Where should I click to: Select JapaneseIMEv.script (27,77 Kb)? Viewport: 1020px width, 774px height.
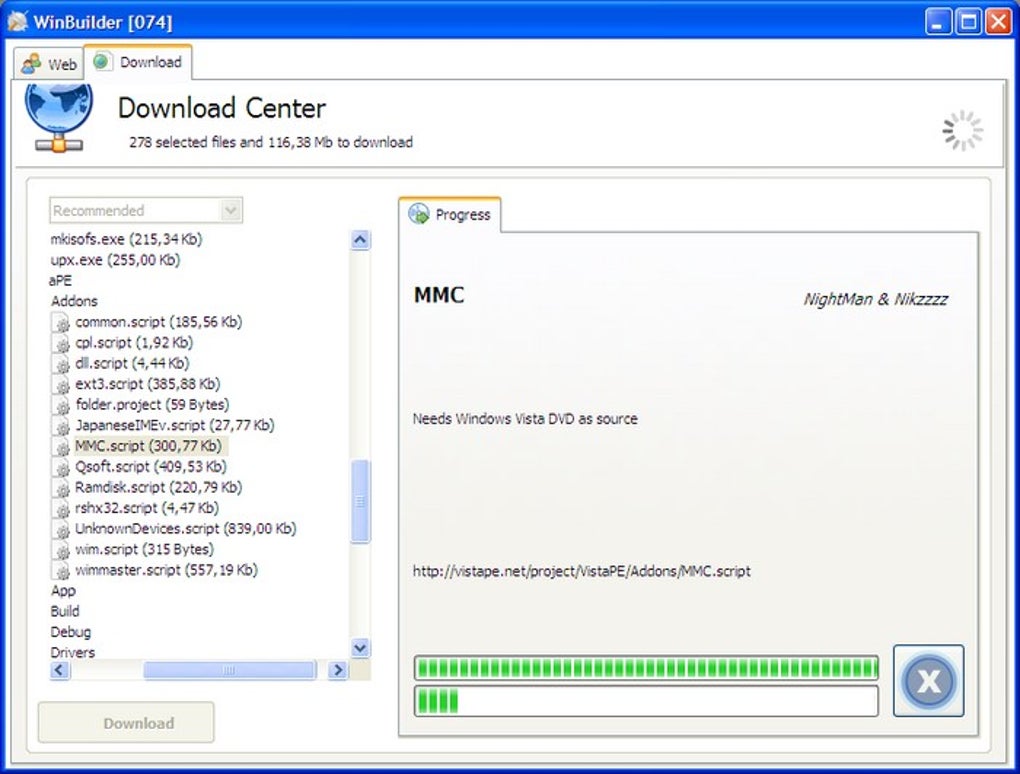[174, 425]
